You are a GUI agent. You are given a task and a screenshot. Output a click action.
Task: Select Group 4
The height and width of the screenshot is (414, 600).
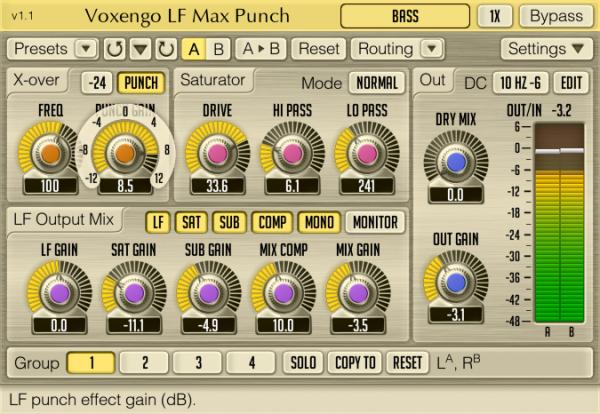(x=251, y=363)
